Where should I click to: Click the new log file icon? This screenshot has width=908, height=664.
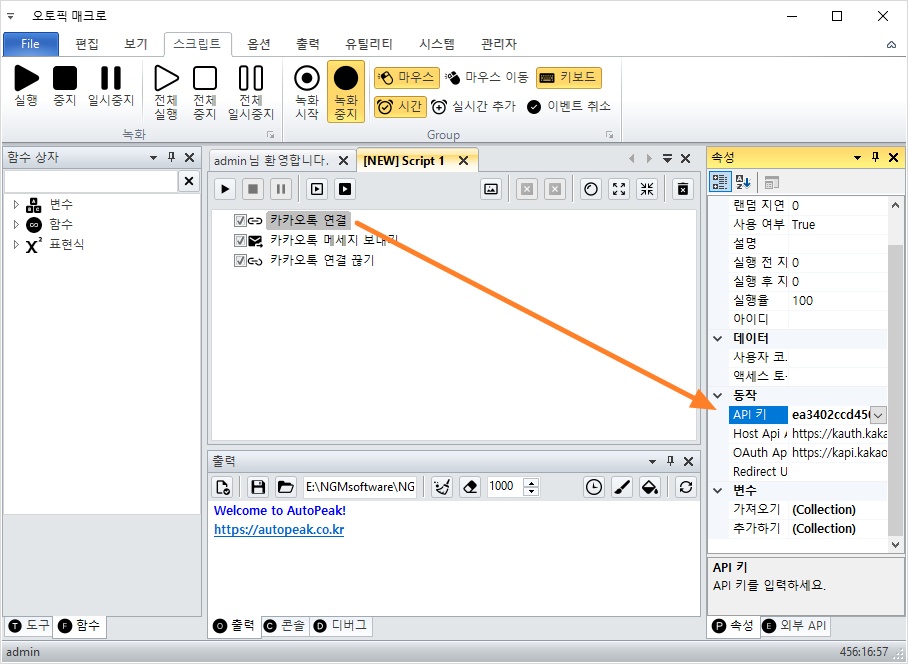point(223,487)
